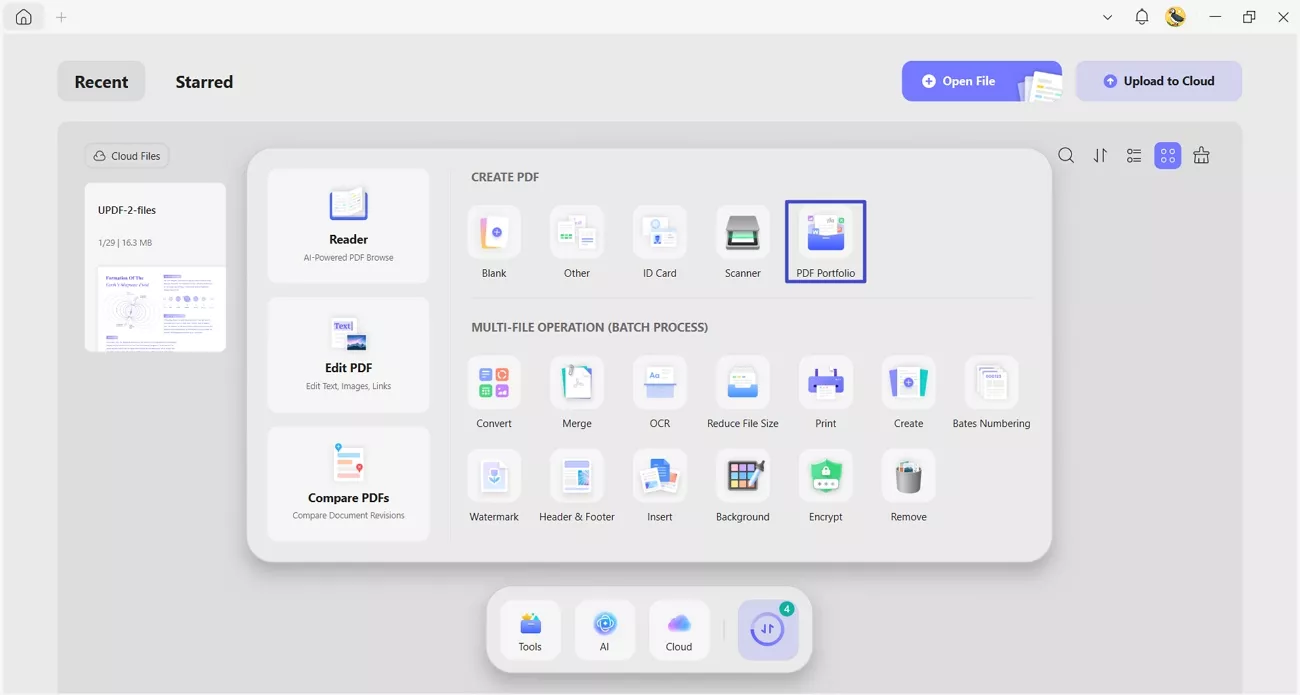
Task: Select the UPDF-2-files file name
Action: (127, 210)
